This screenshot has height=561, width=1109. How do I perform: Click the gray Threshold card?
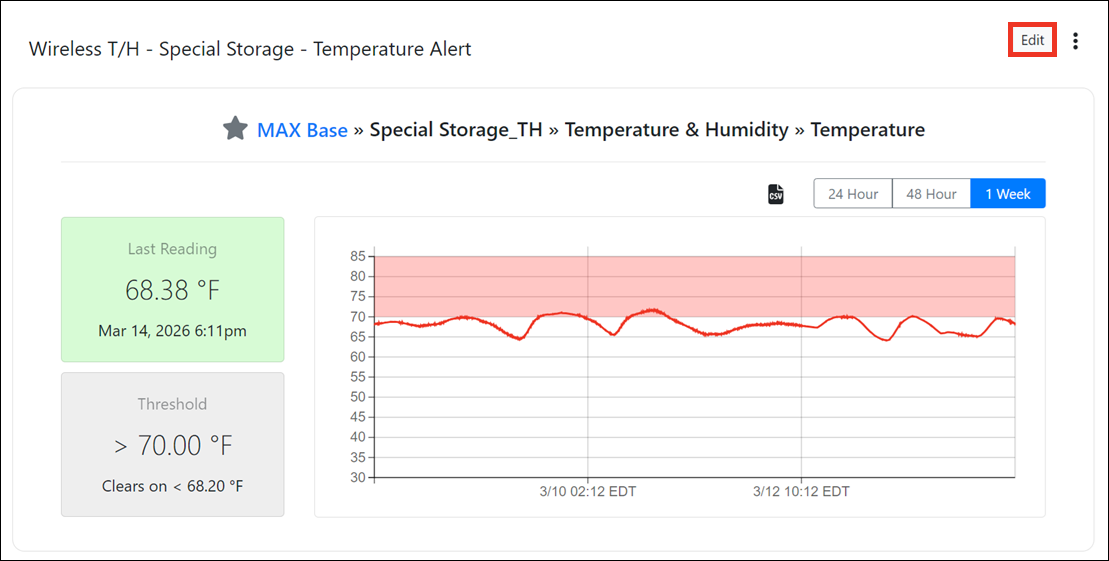[x=172, y=444]
